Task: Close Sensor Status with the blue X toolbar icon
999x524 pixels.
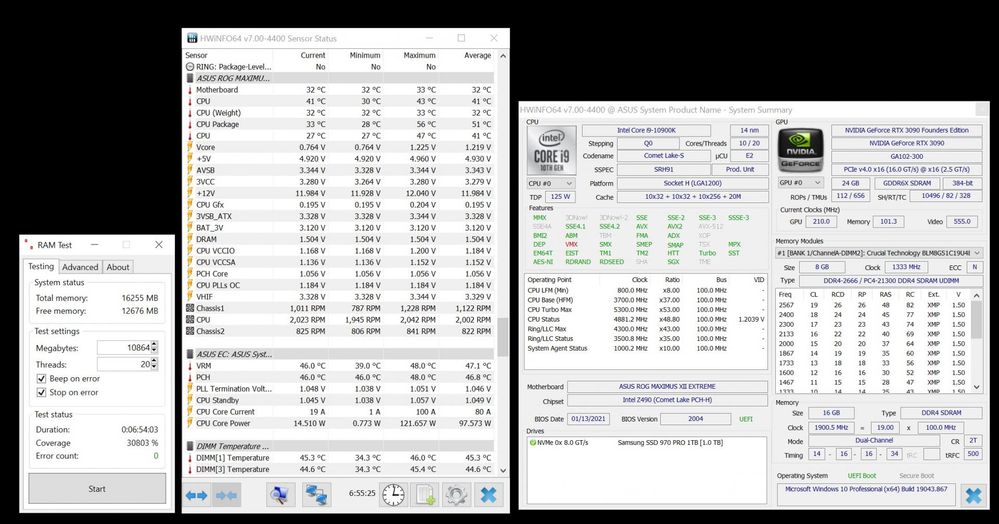Action: [x=489, y=495]
